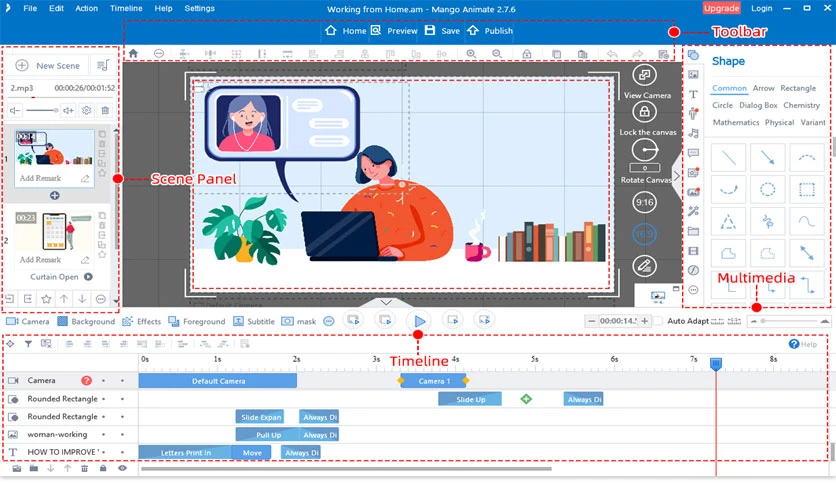Click the Upgrade button
The image size is (836, 484).
coord(721,8)
